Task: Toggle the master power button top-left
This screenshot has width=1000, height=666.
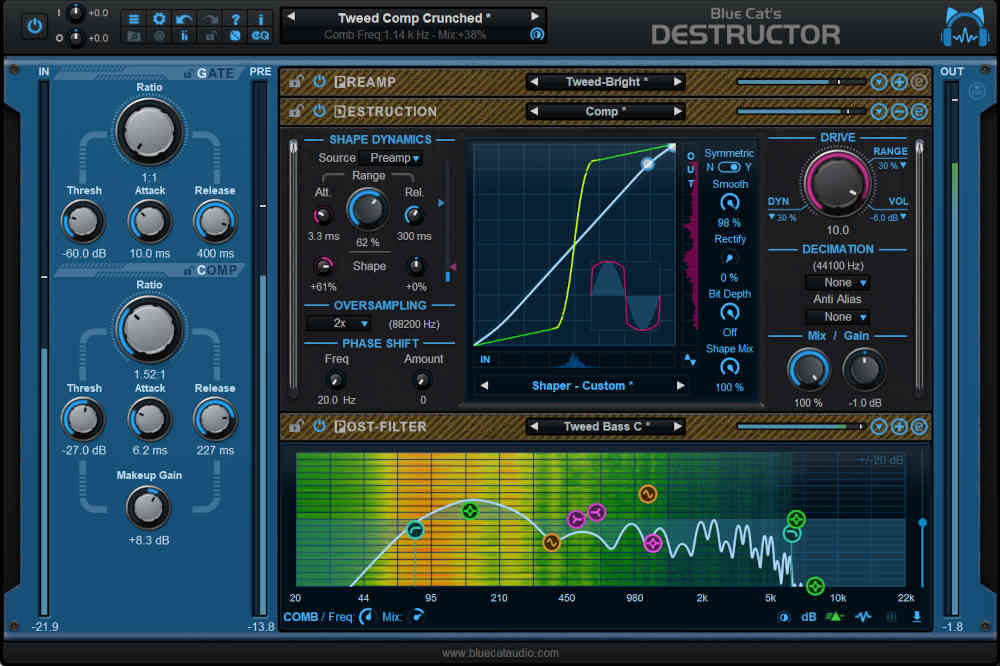Action: pyautogui.click(x=35, y=27)
